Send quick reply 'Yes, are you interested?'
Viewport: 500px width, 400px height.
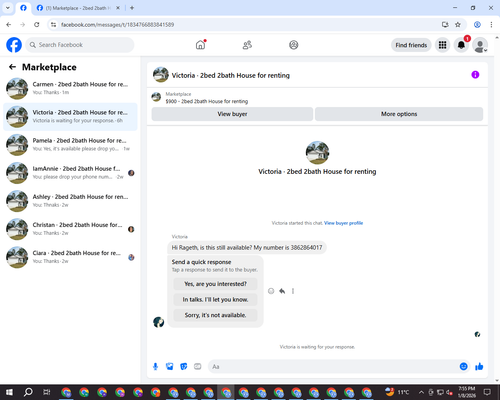215,284
